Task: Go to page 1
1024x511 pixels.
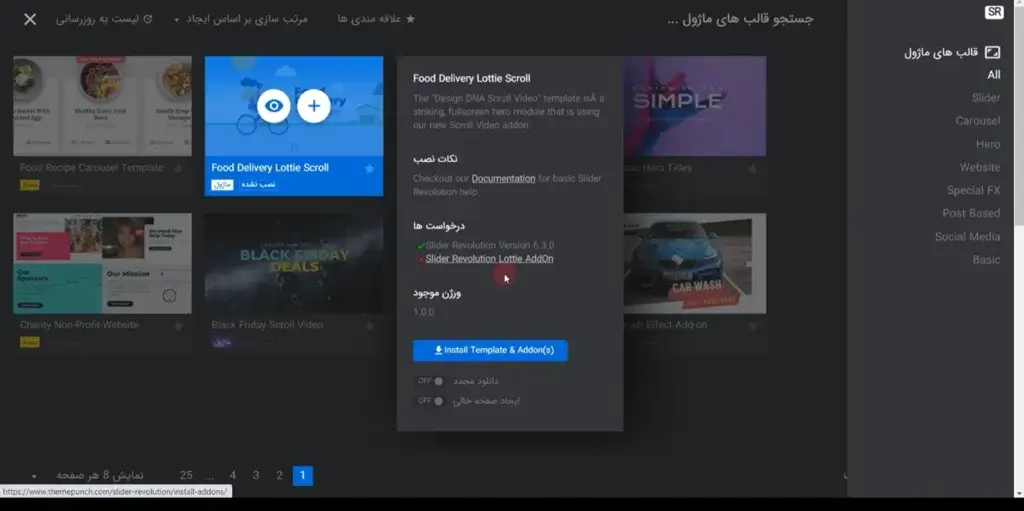Action: coord(302,476)
